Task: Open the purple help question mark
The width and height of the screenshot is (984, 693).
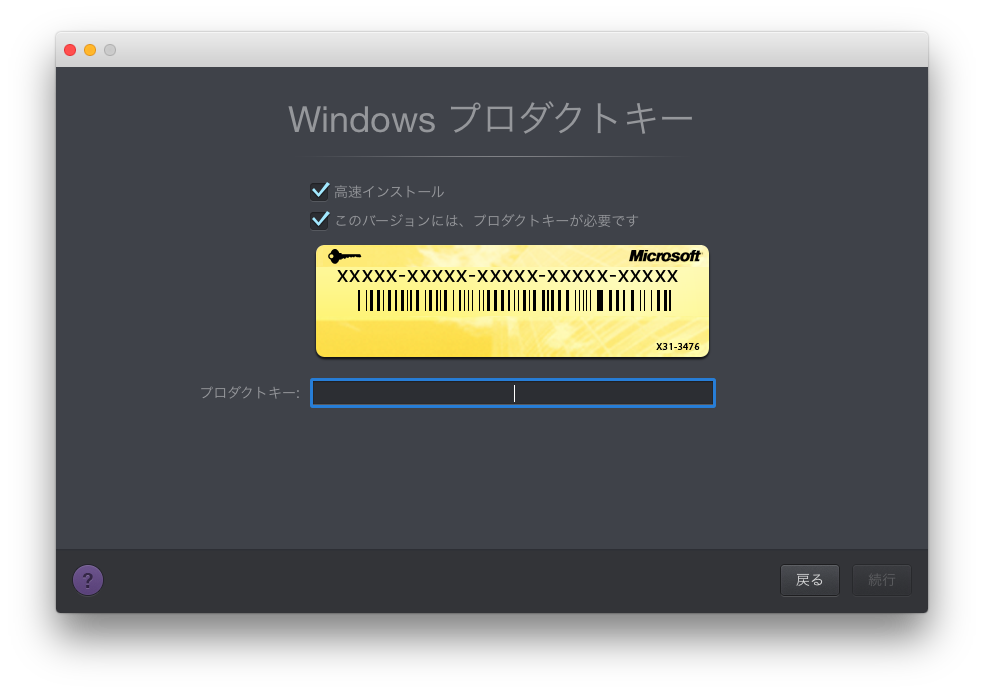Action: (x=88, y=580)
